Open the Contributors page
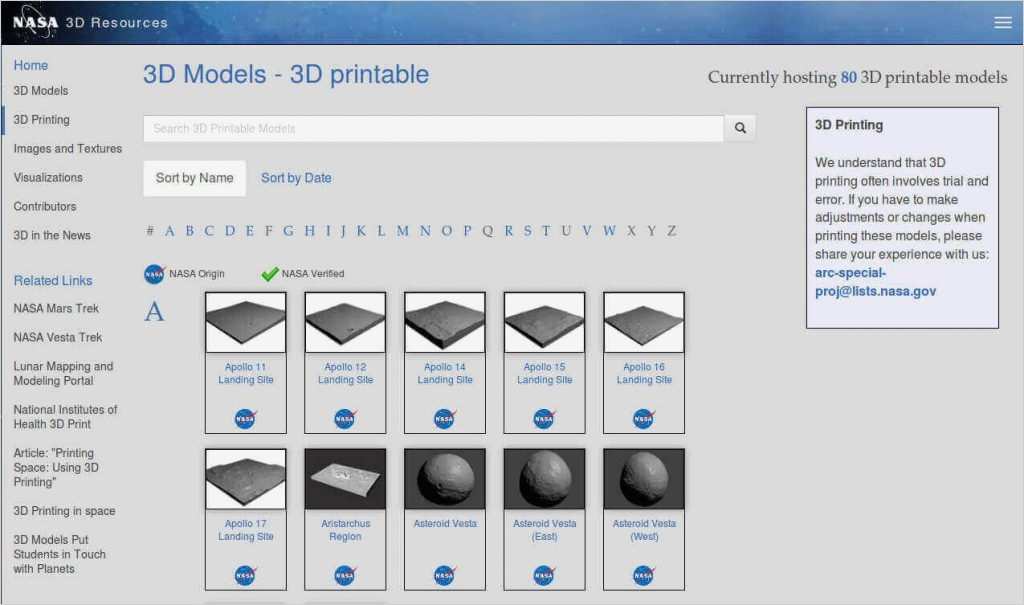The height and width of the screenshot is (605, 1024). (x=47, y=206)
